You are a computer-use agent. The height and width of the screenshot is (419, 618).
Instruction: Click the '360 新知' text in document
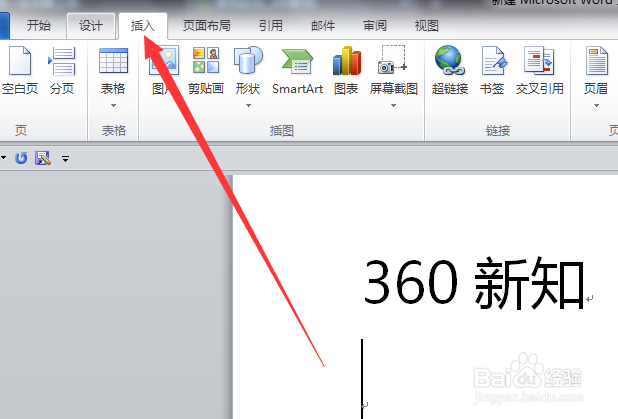474,283
